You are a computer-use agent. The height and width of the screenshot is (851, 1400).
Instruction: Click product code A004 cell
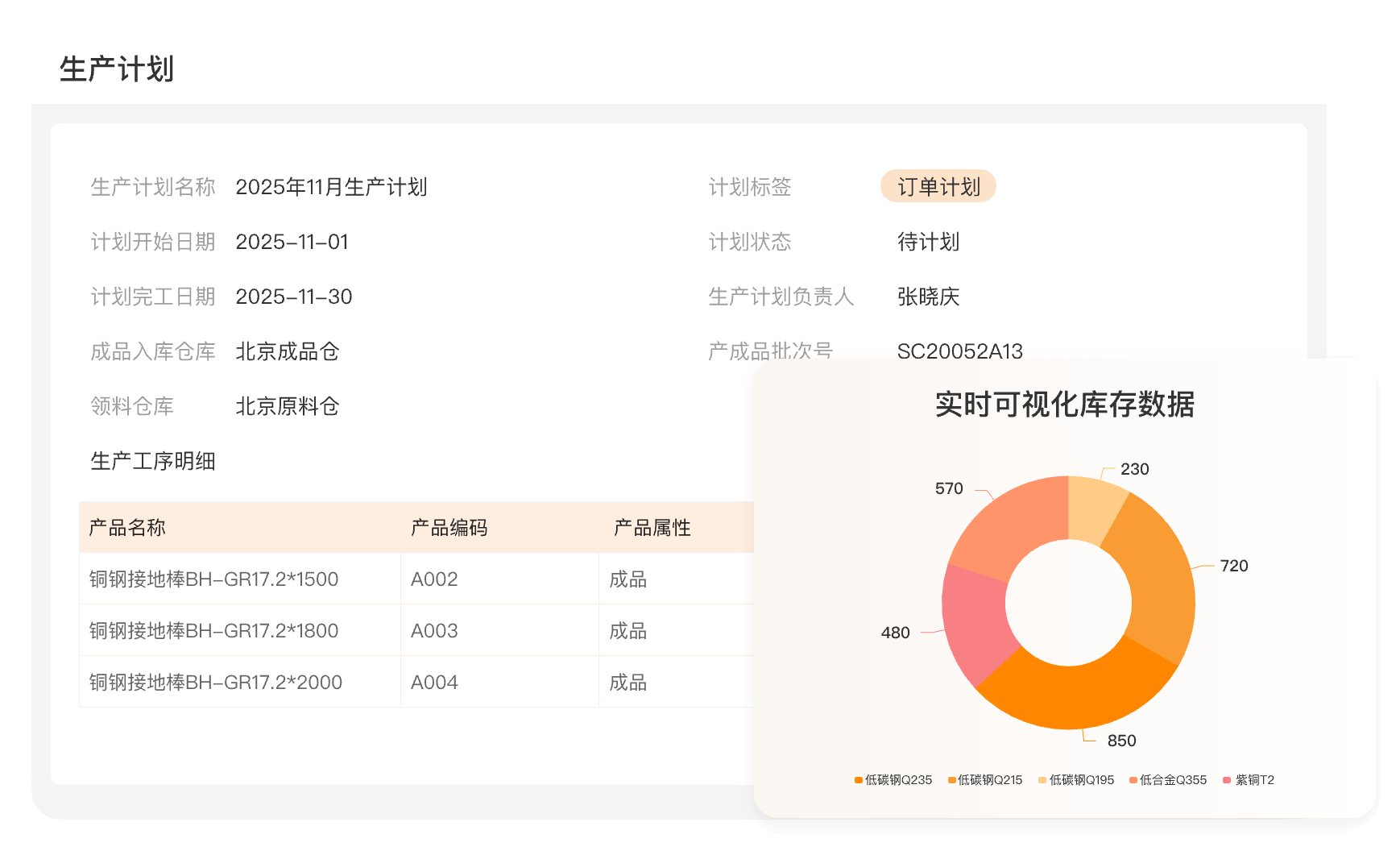point(434,683)
